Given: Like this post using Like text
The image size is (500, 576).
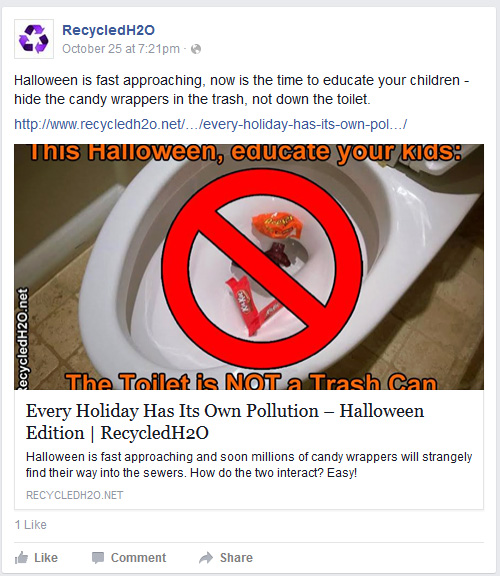Looking at the screenshot, I should pyautogui.click(x=46, y=558).
